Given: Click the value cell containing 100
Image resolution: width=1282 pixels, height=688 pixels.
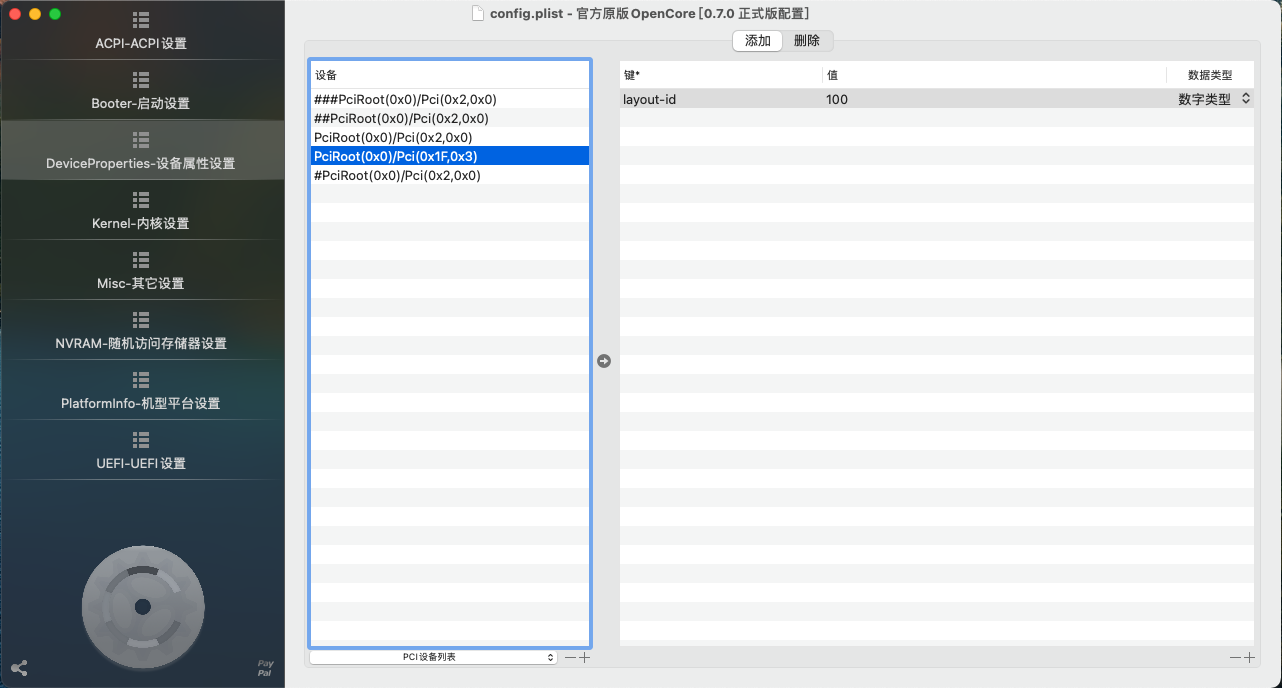Looking at the screenshot, I should [x=995, y=99].
